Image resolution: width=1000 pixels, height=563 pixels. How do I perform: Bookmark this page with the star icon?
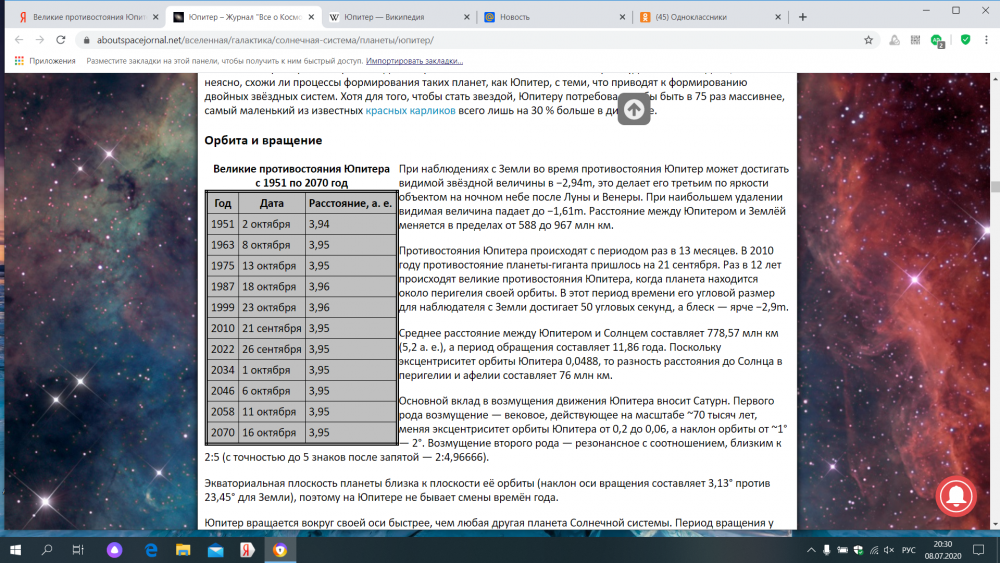[x=868, y=40]
